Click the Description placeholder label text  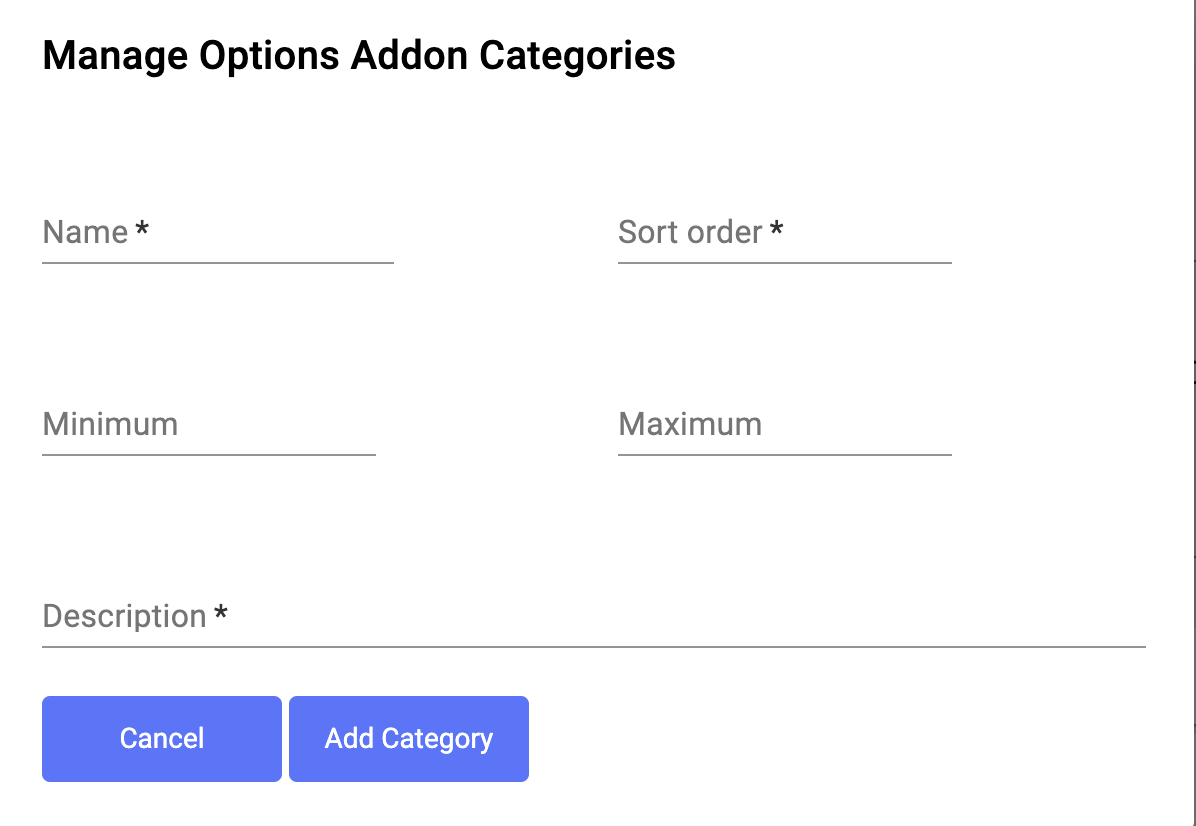click(x=124, y=616)
